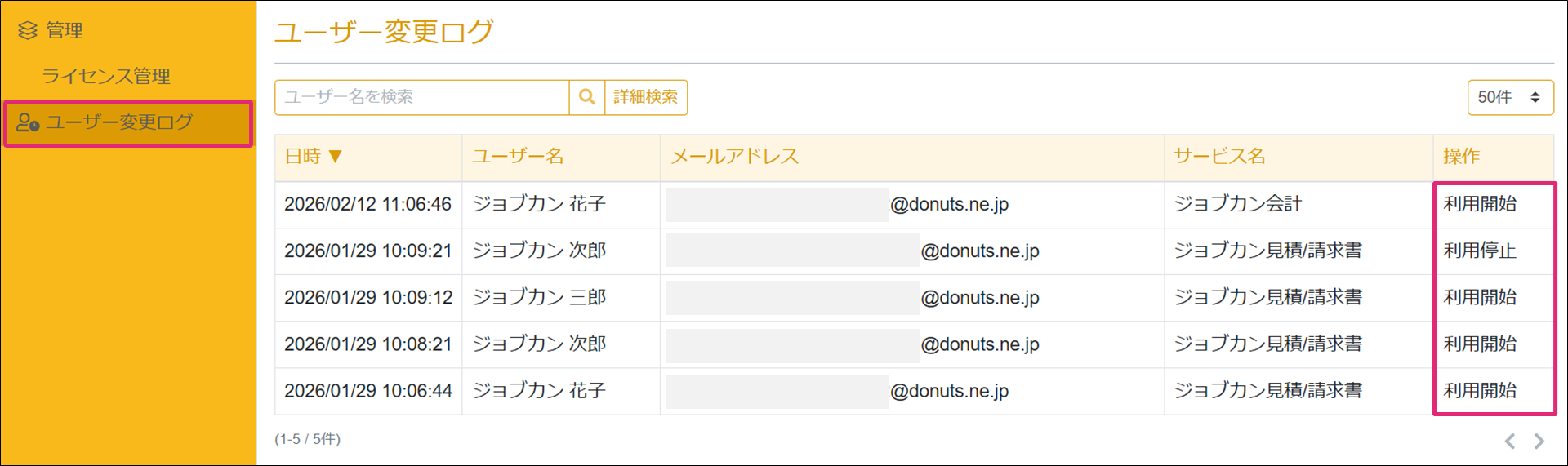Screen dimensions: 1568x466
Task: Go to previous page with left chevron
Action: (x=1509, y=441)
